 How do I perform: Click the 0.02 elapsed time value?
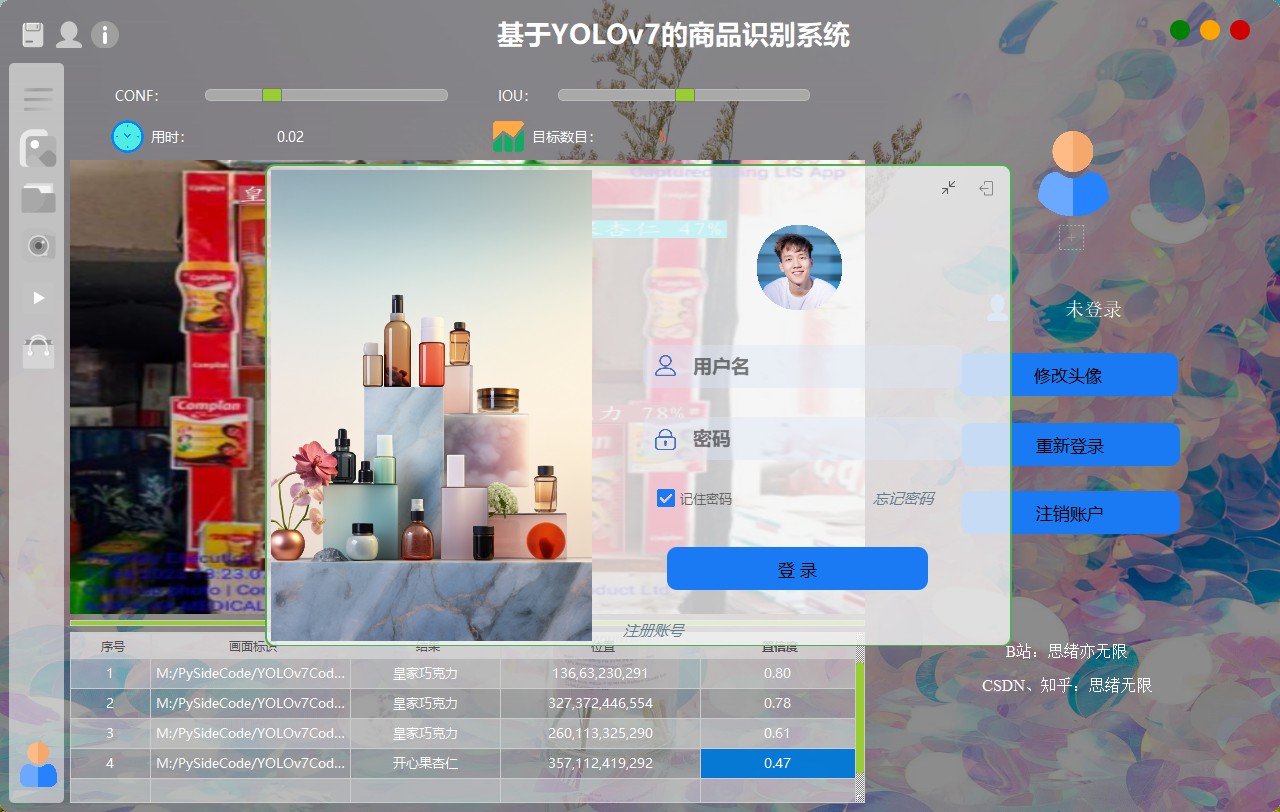290,137
